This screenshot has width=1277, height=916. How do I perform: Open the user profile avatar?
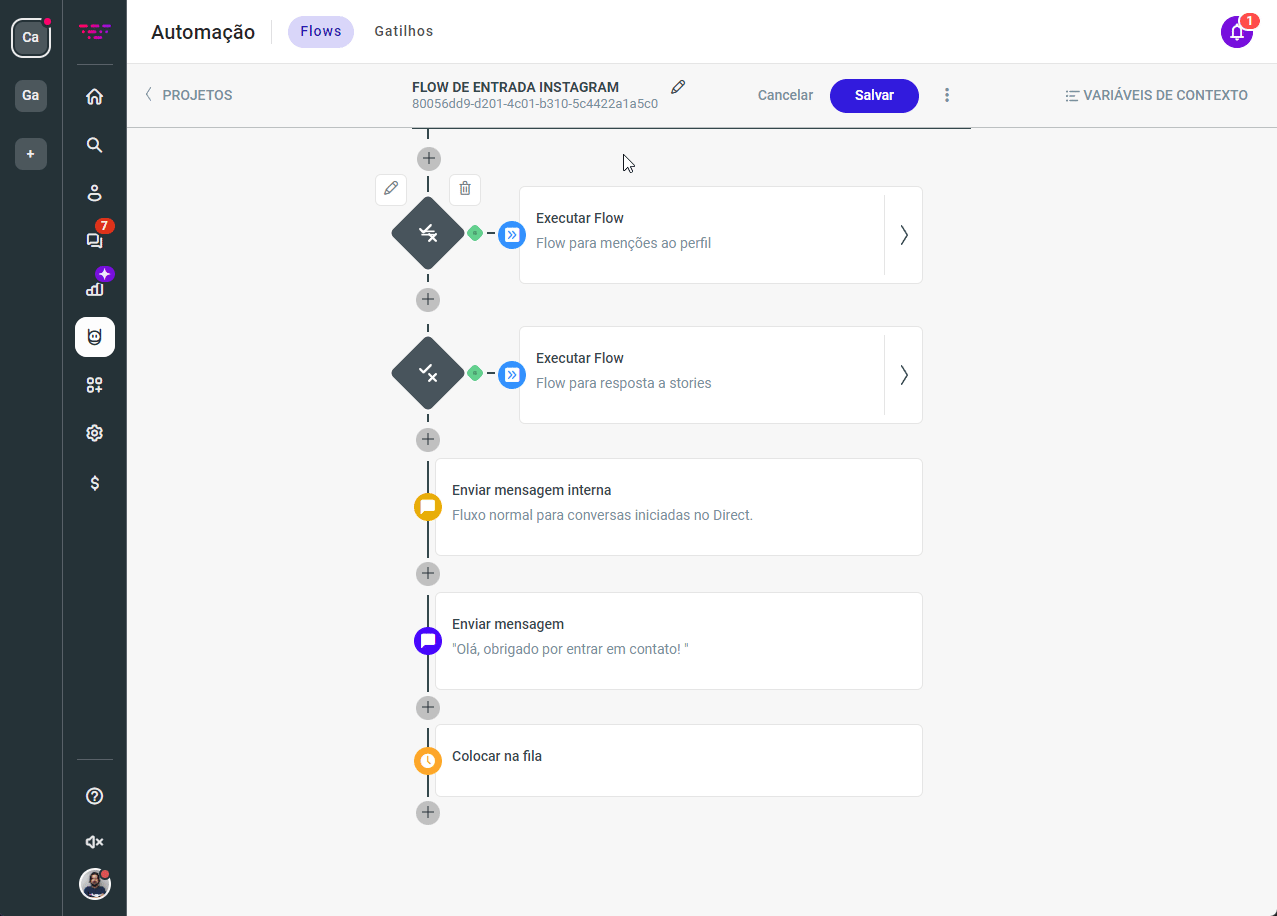coord(95,884)
